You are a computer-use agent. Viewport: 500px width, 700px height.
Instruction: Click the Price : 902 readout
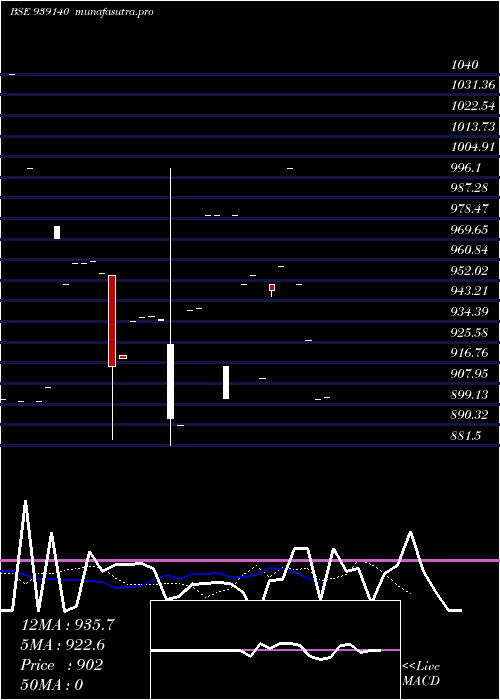pos(62,665)
